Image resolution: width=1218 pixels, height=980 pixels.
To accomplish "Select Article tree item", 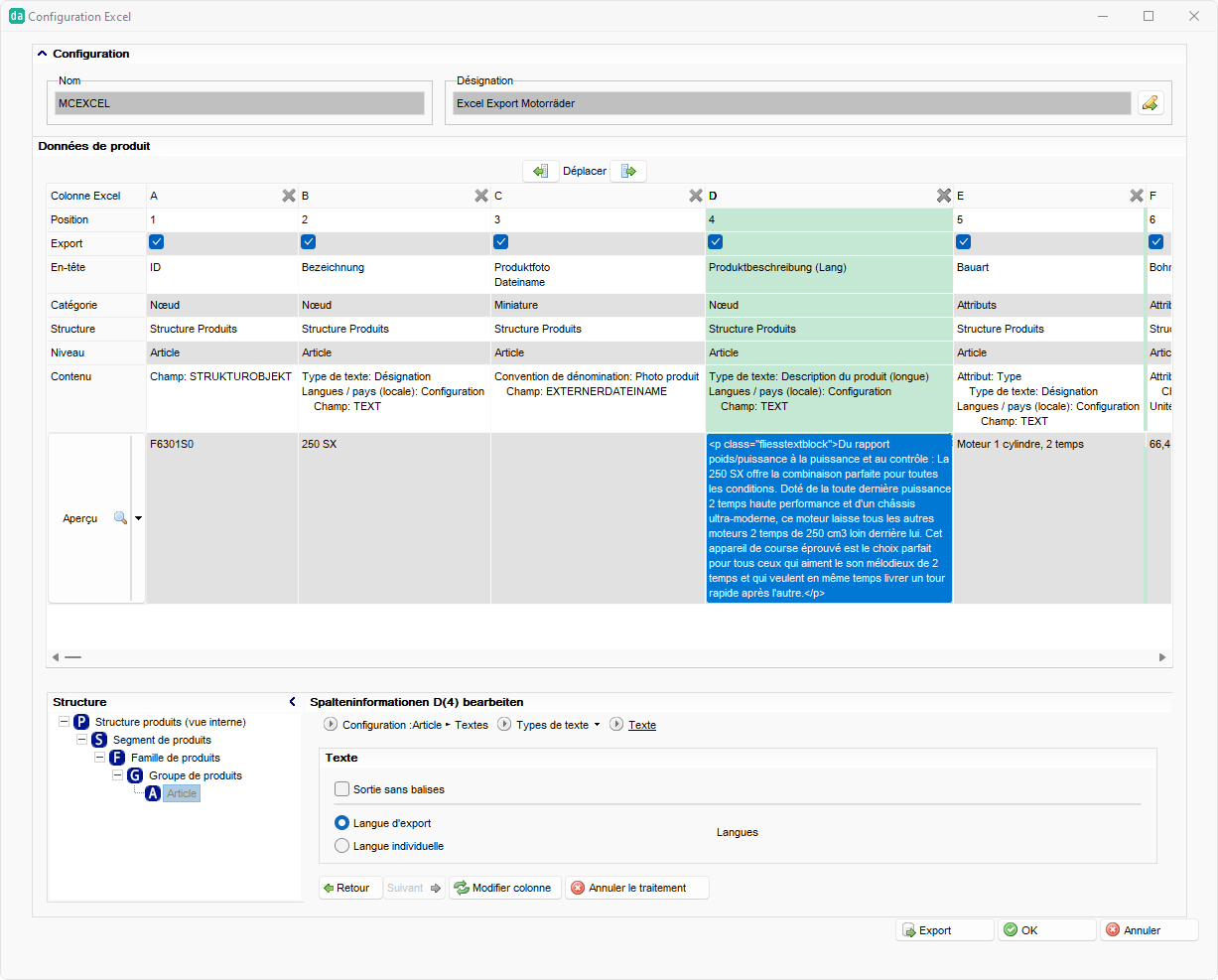I will pos(182,793).
